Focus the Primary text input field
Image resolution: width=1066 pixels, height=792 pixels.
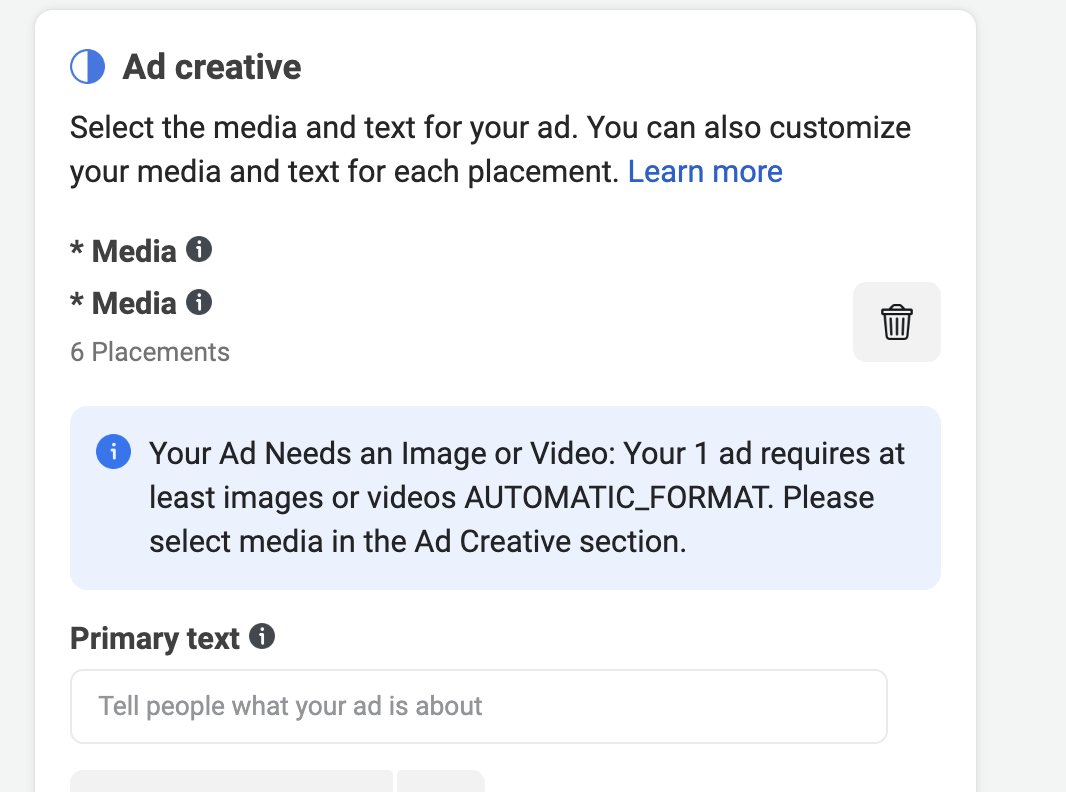[x=479, y=706]
